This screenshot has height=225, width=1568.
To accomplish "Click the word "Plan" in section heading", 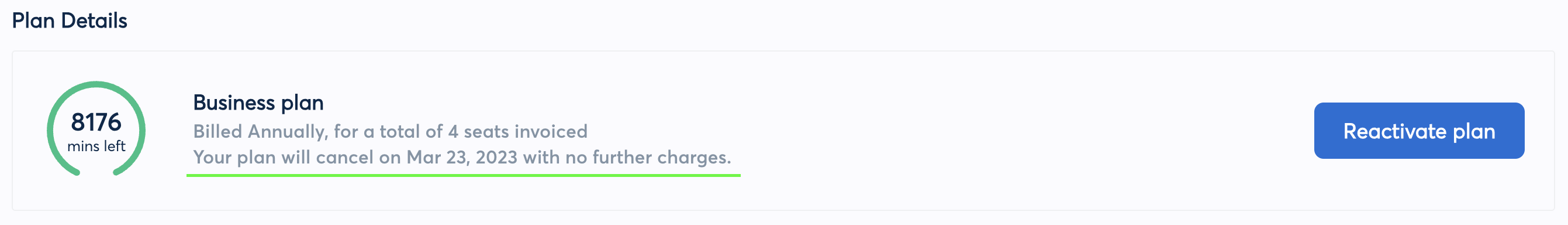I will coord(33,20).
